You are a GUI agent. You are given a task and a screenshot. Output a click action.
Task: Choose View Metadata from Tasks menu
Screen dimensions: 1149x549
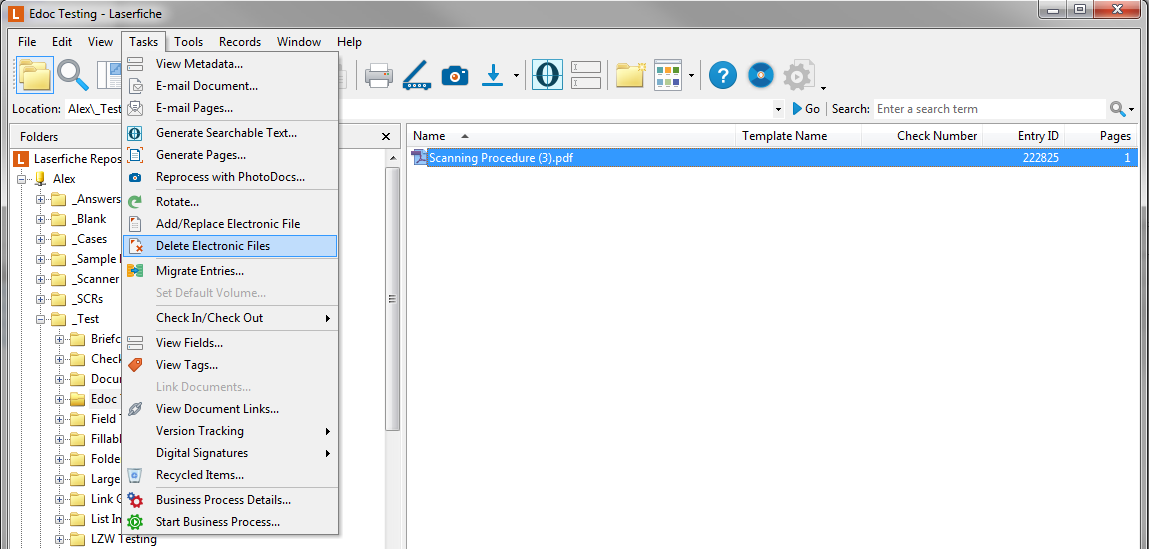click(230, 64)
